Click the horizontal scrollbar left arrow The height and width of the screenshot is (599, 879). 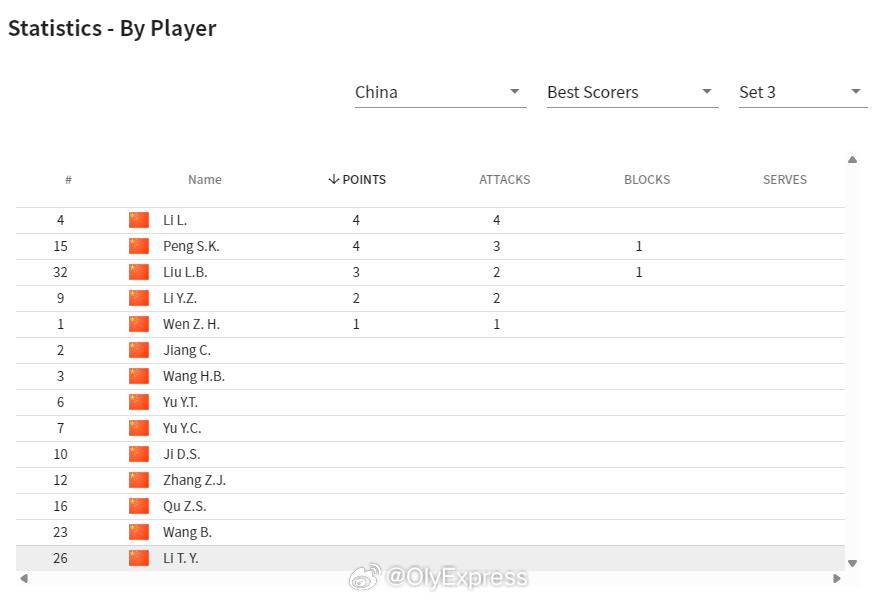24,578
